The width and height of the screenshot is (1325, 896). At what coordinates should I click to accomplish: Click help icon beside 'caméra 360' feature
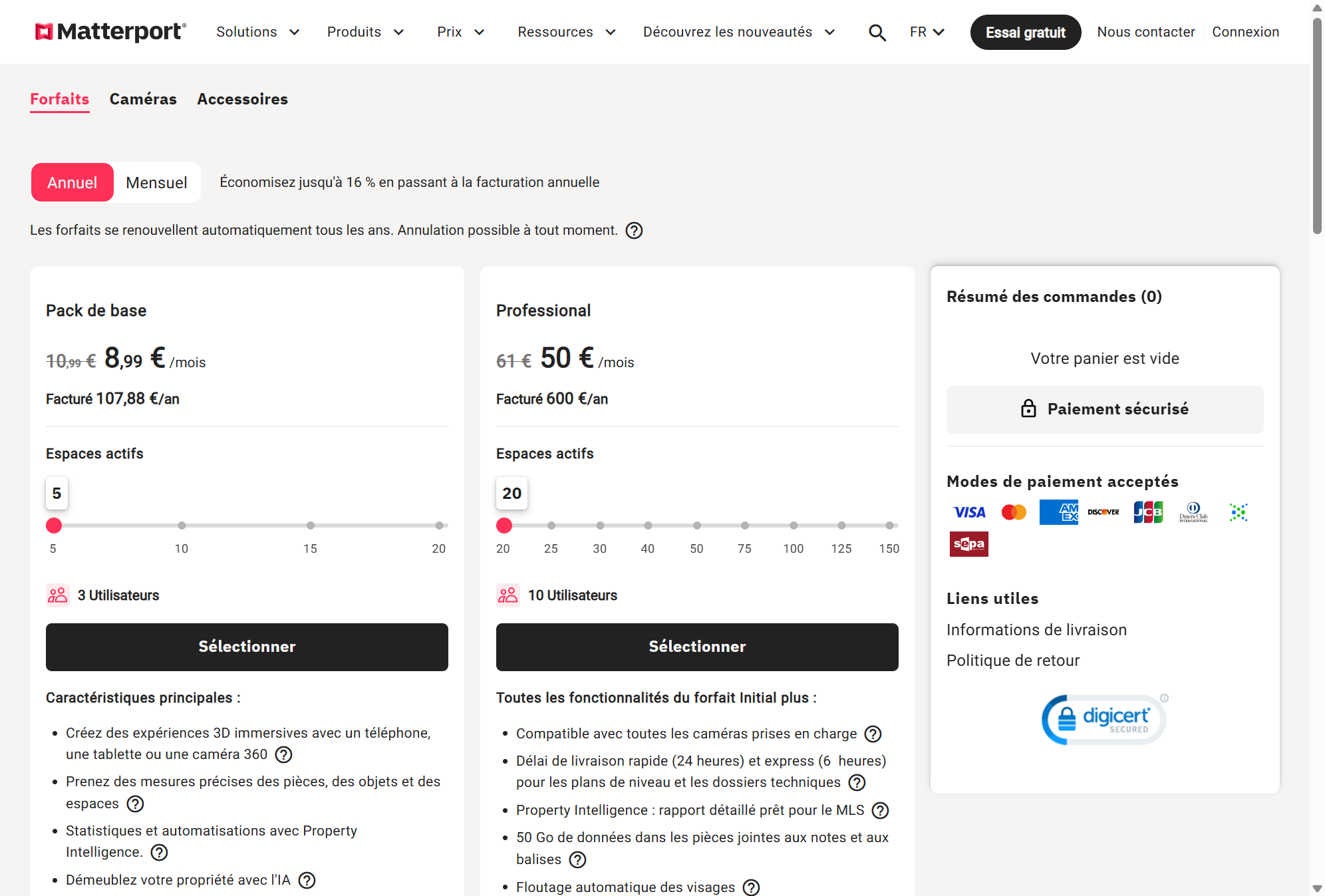point(283,754)
